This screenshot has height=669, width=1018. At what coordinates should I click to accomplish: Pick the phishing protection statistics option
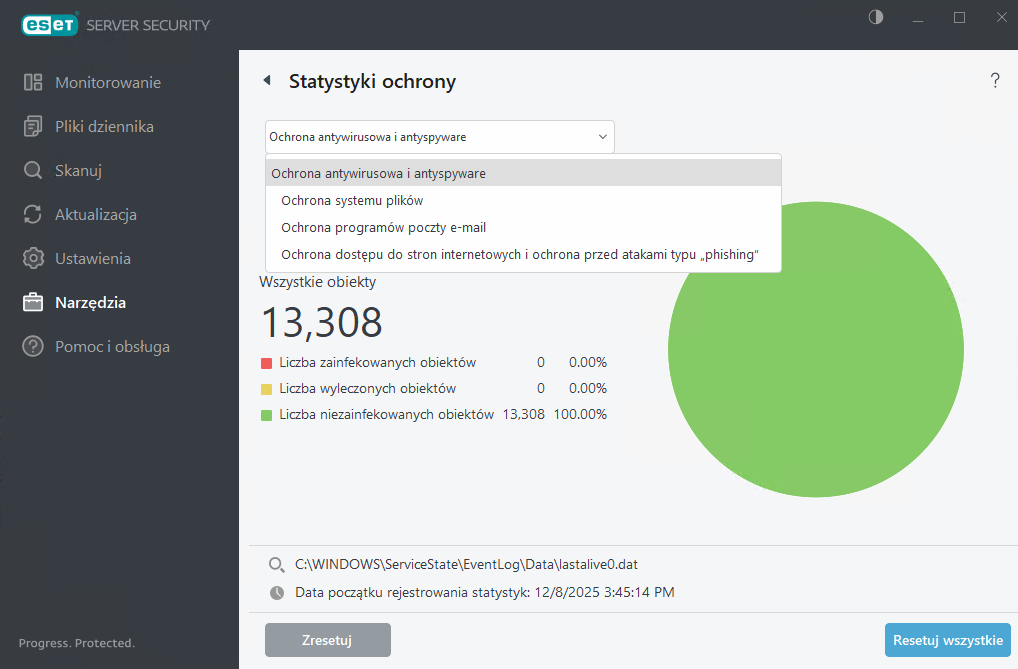point(520,254)
